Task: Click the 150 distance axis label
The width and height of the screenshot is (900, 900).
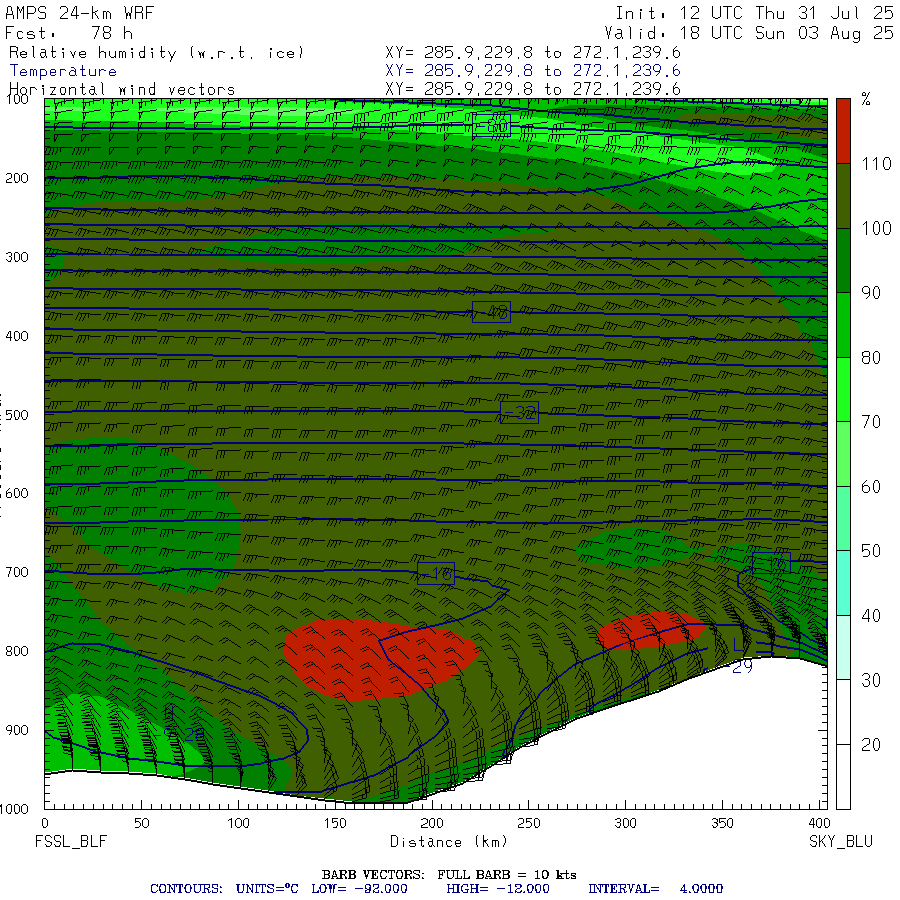Action: 335,823
